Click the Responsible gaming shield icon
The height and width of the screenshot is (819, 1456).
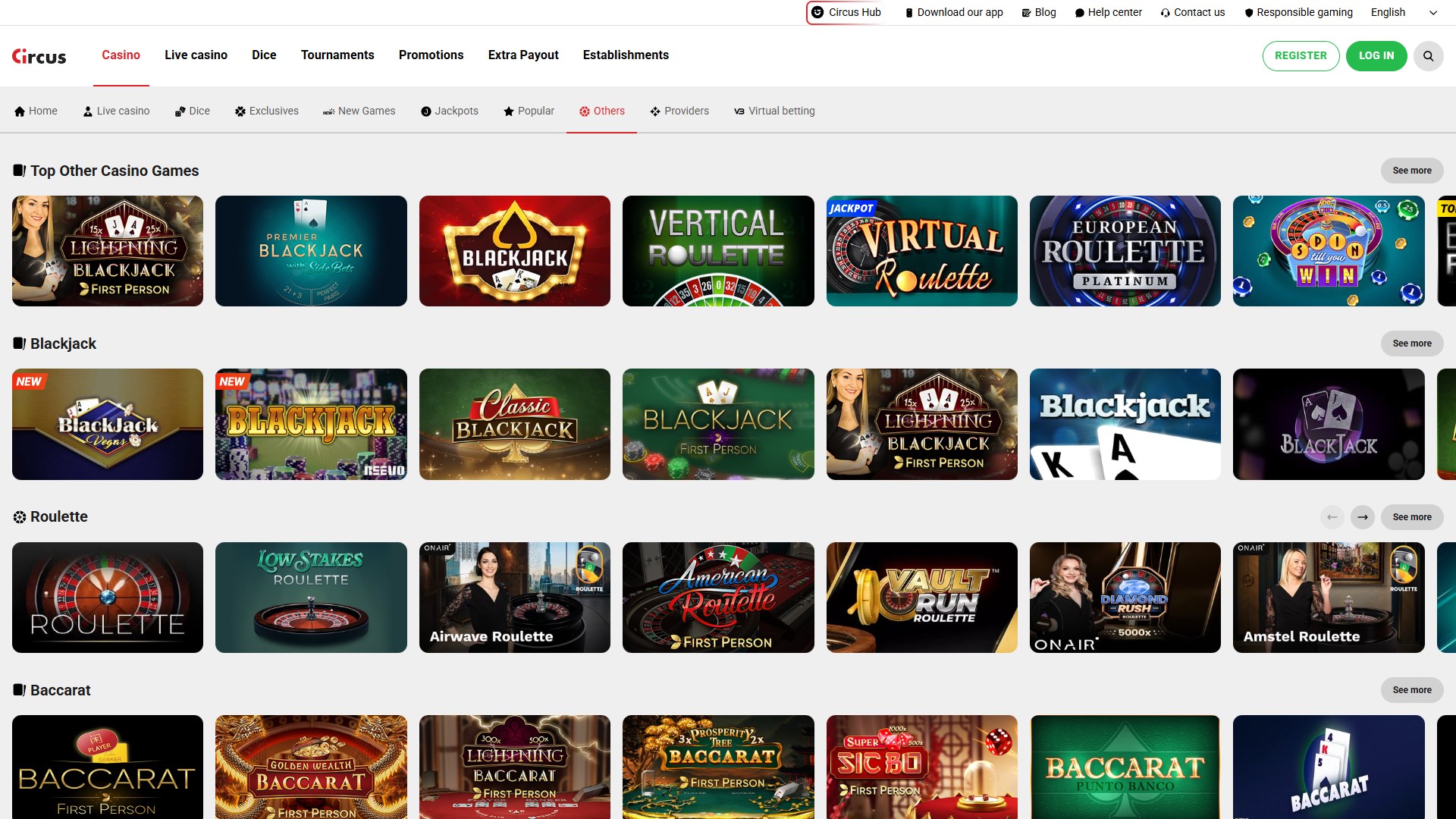tap(1249, 13)
